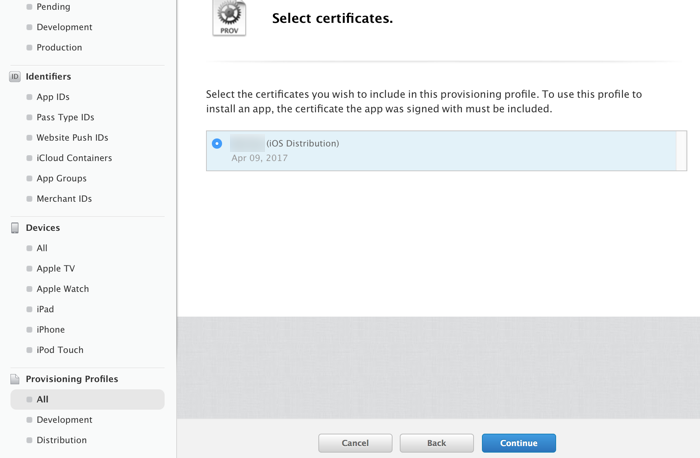
Task: Navigate to Merchant IDs
Action: coord(64,199)
